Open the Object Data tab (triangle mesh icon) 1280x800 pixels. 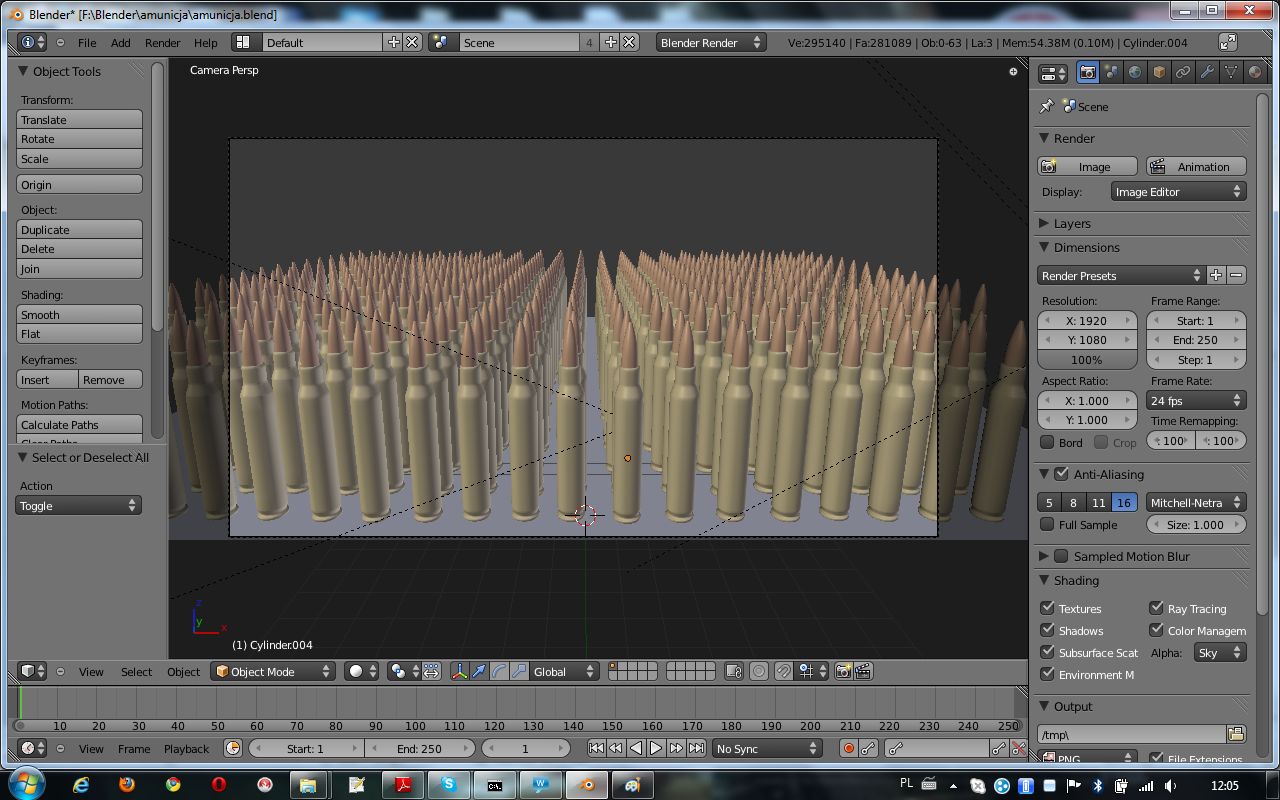1231,73
